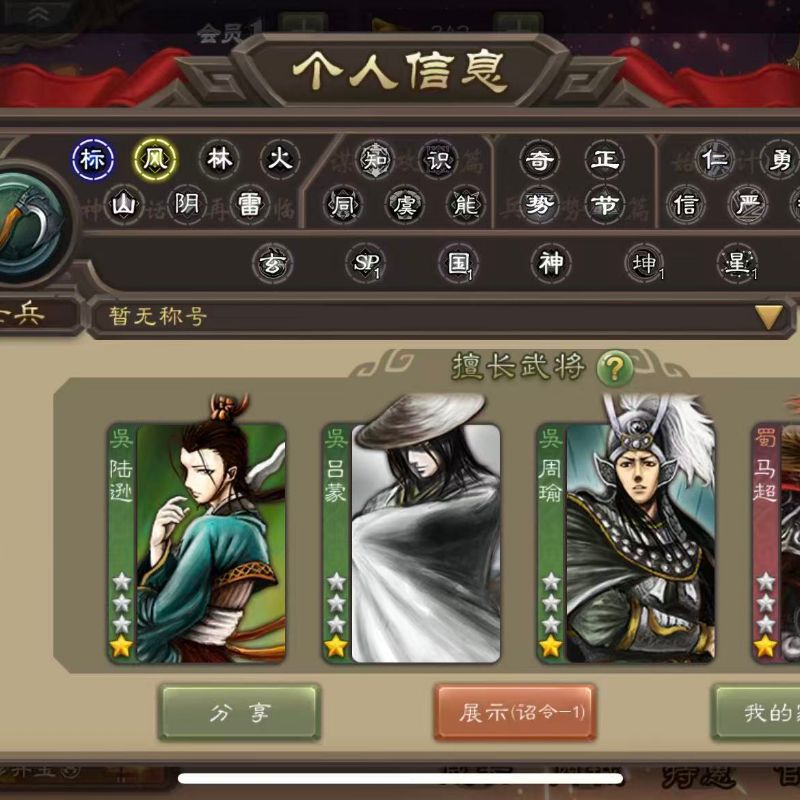The image size is (800, 800).
Task: Click the 奇 round badge
Action: tap(539, 160)
